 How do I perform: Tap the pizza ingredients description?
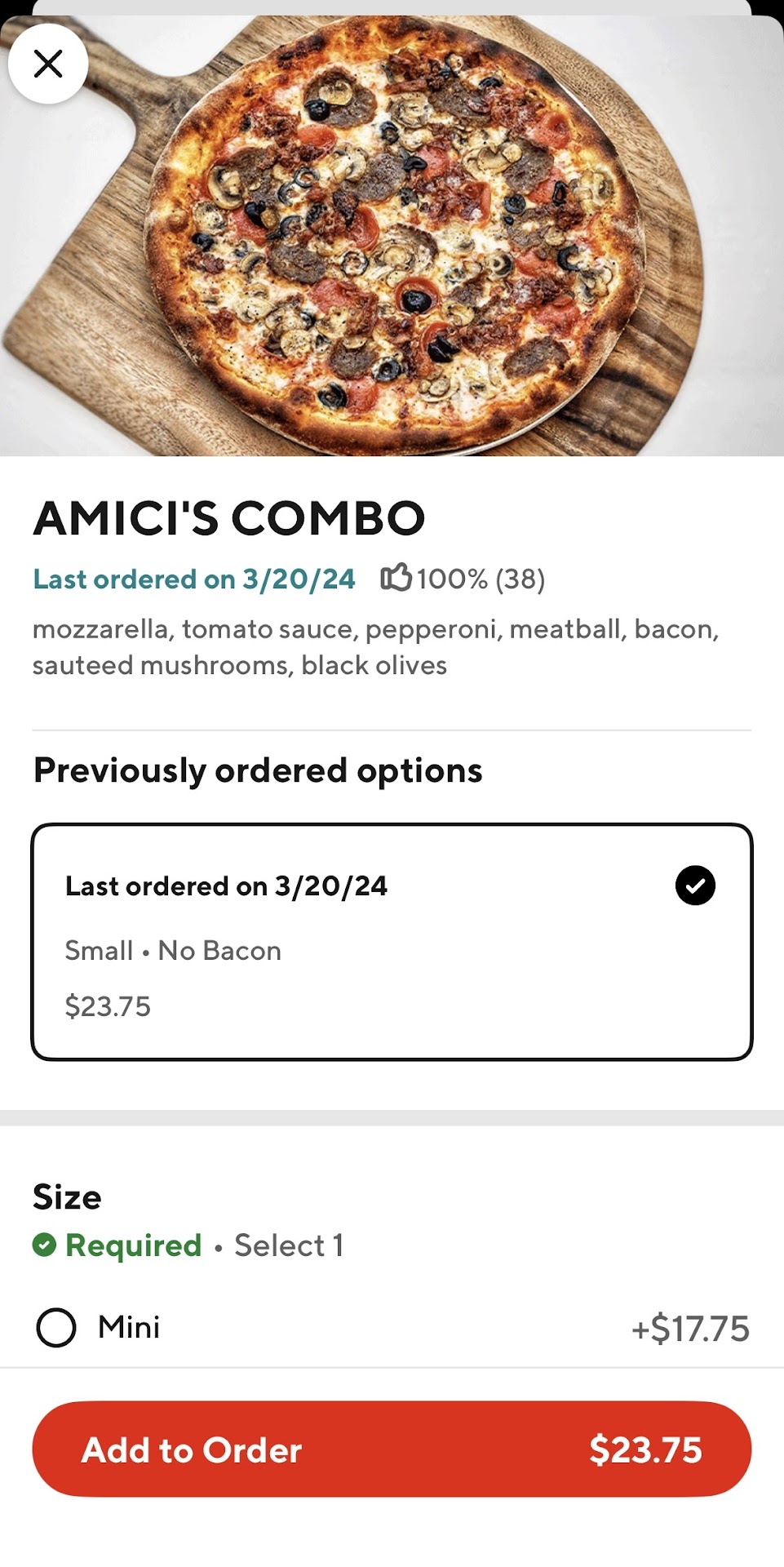click(375, 646)
